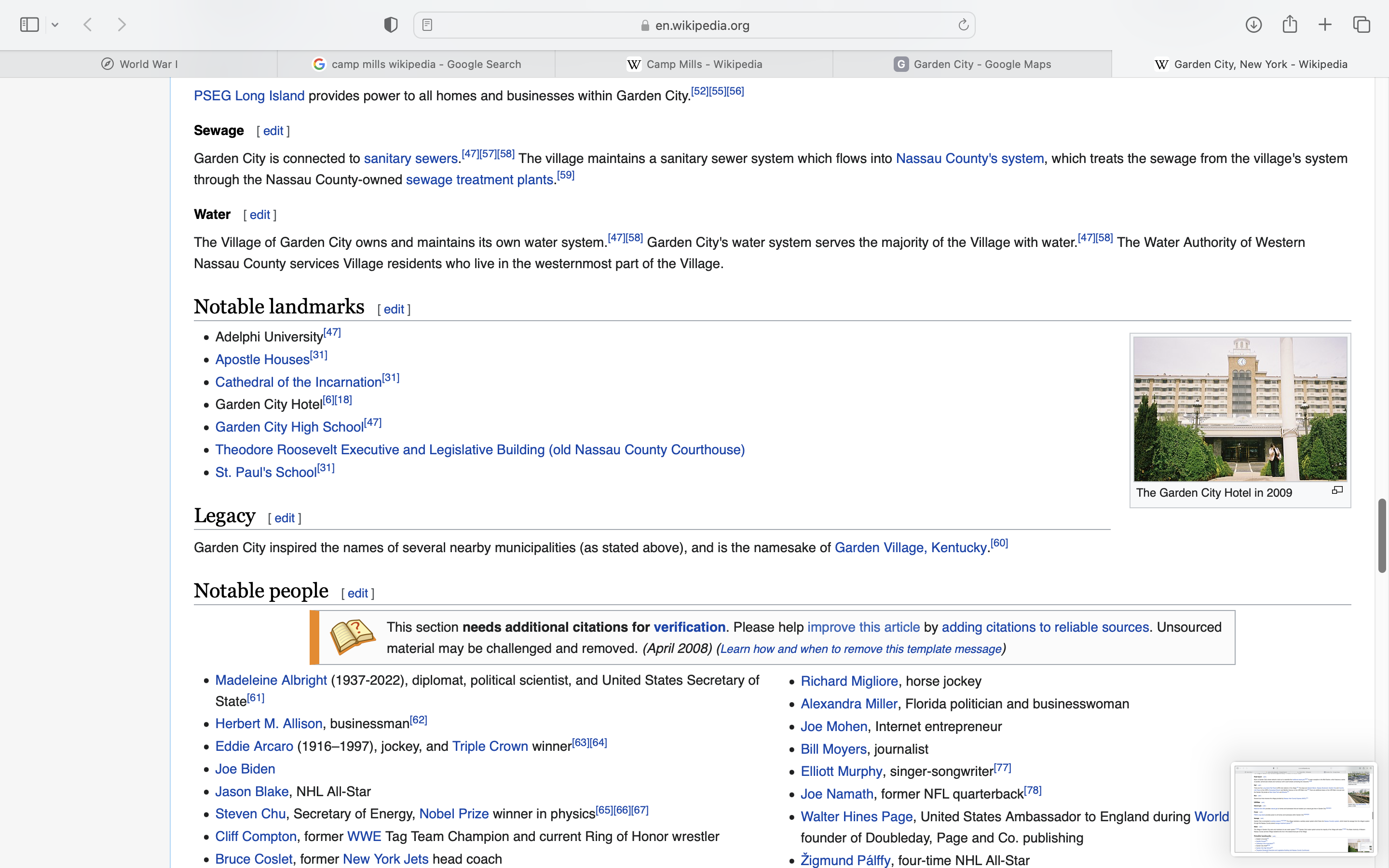Open the sidebar tab group dropdown chevron
Viewport: 1389px width, 868px height.
pyautogui.click(x=55, y=25)
